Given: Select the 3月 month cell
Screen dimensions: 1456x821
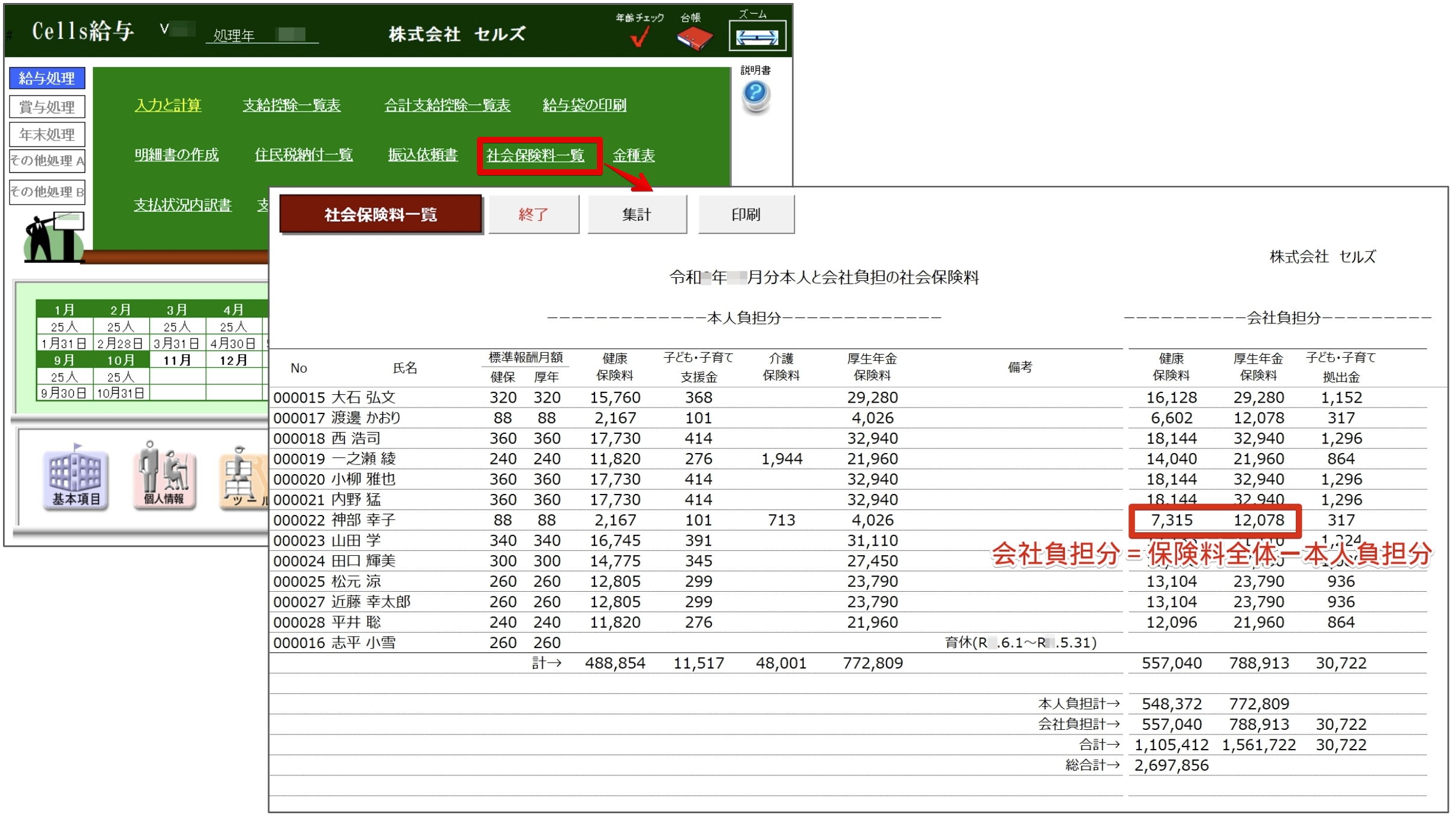Looking at the screenshot, I should pos(178,310).
